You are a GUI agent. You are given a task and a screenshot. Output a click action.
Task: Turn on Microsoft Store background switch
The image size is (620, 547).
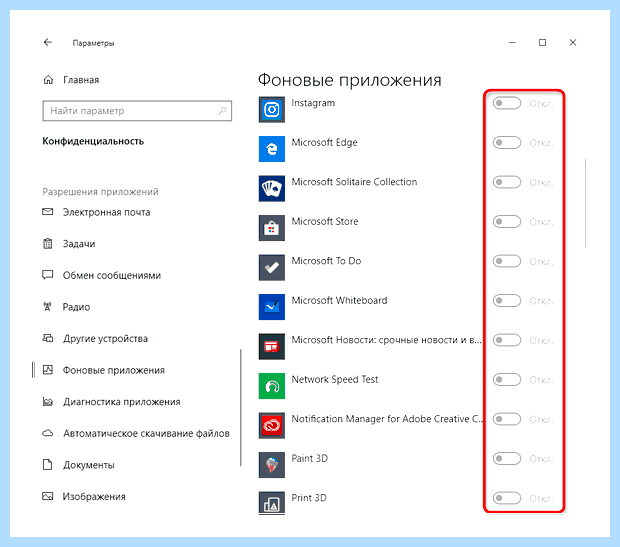coord(507,221)
